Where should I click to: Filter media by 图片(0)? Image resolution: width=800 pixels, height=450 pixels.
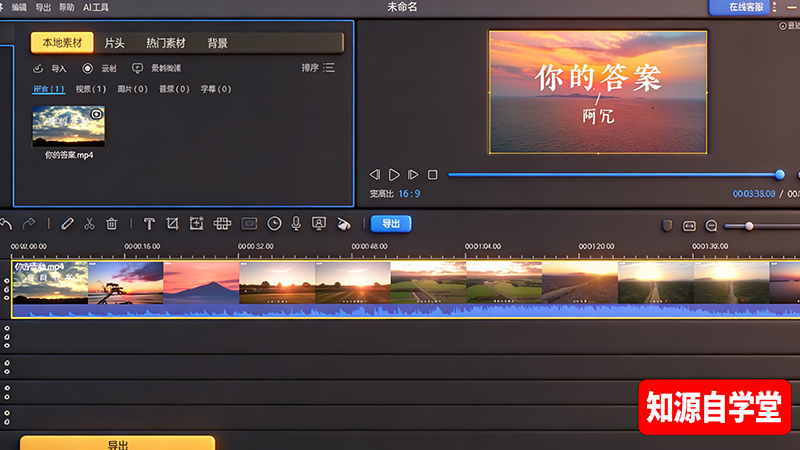(x=133, y=89)
